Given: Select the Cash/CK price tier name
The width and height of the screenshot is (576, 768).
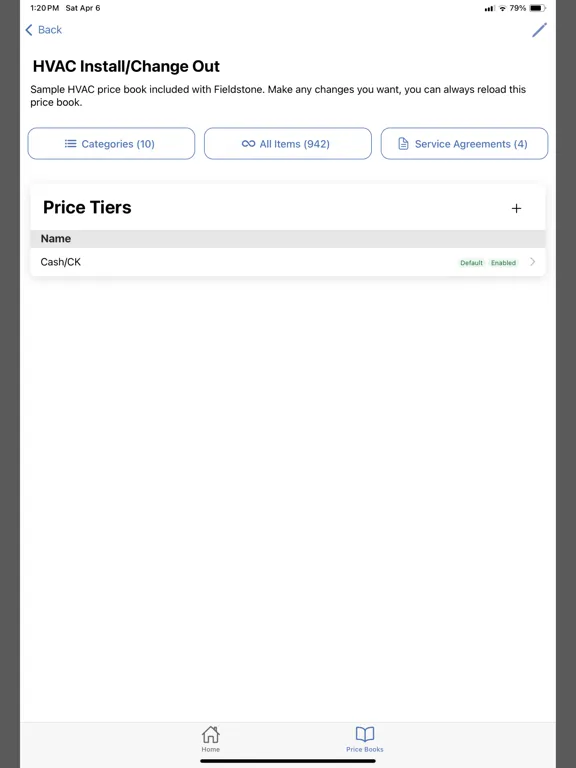Looking at the screenshot, I should coord(61,262).
